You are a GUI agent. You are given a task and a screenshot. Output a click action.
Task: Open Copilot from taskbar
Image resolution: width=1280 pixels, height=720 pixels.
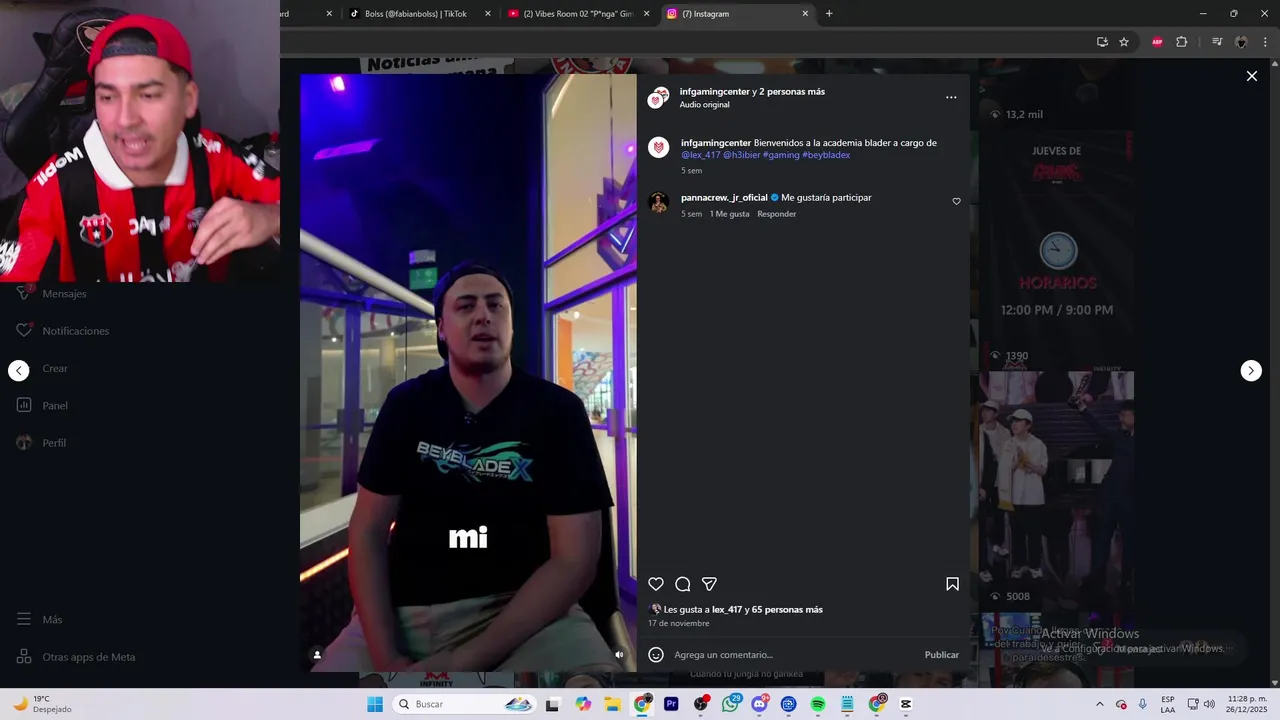pyautogui.click(x=583, y=704)
